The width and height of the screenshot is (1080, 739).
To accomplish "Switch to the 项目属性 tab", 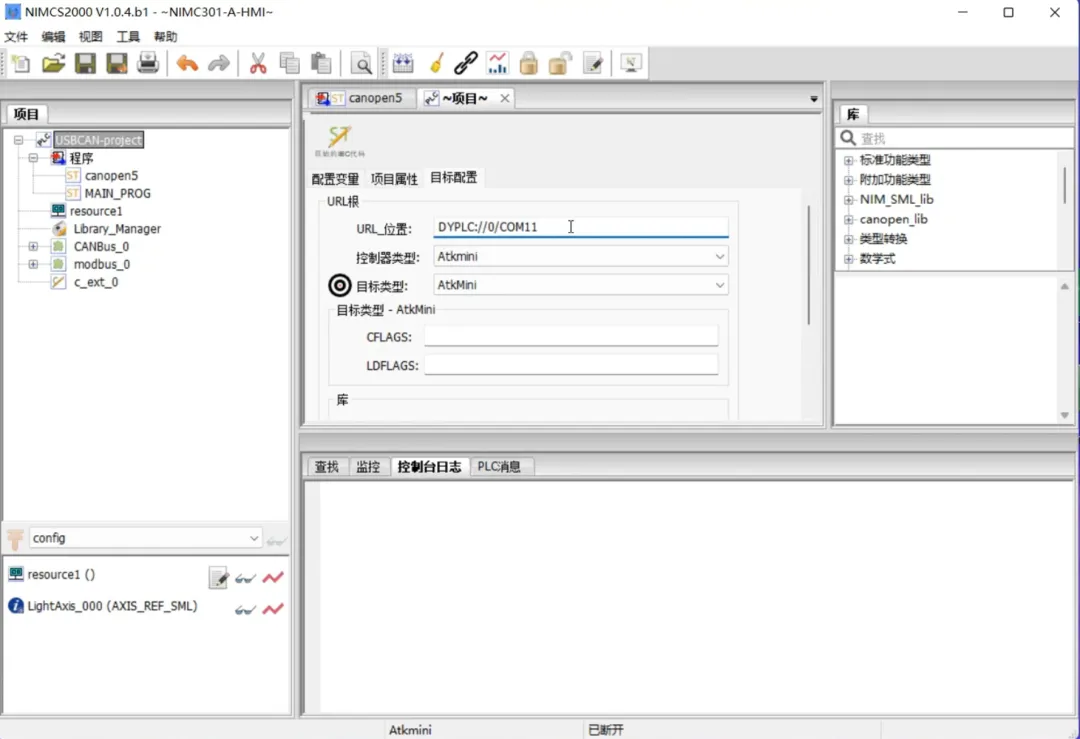I will click(394, 179).
